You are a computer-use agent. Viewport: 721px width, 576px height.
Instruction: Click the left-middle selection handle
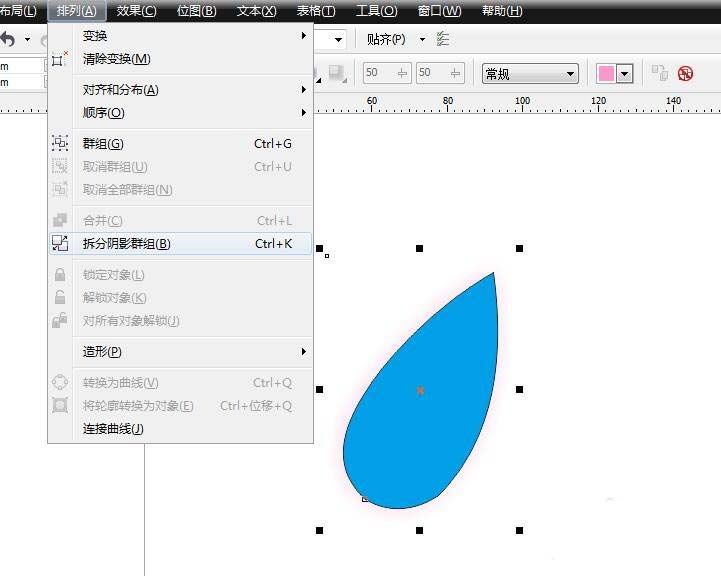tap(320, 390)
